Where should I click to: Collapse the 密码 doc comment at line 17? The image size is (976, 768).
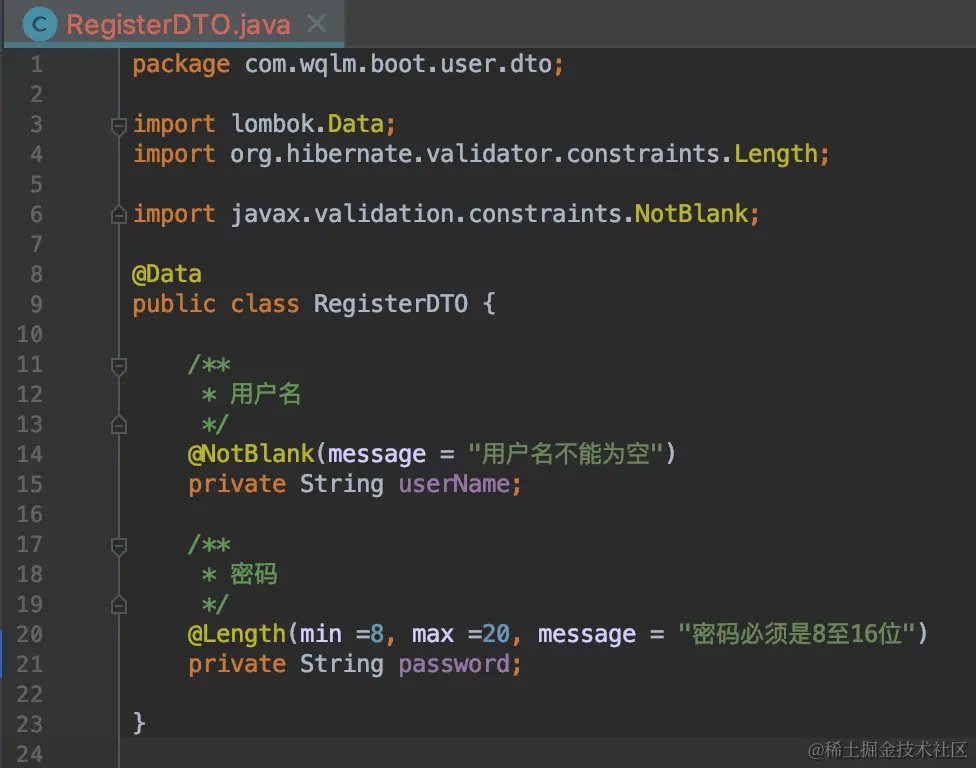click(x=118, y=546)
